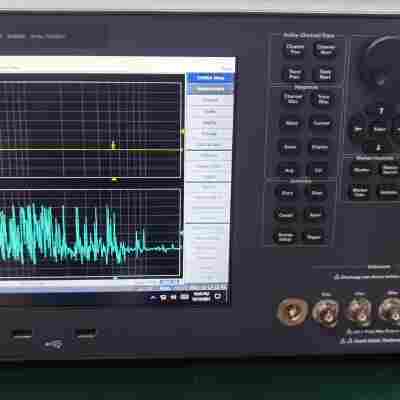Hit the Trigger hardkey
This screenshot has width=400, height=400.
point(314,237)
